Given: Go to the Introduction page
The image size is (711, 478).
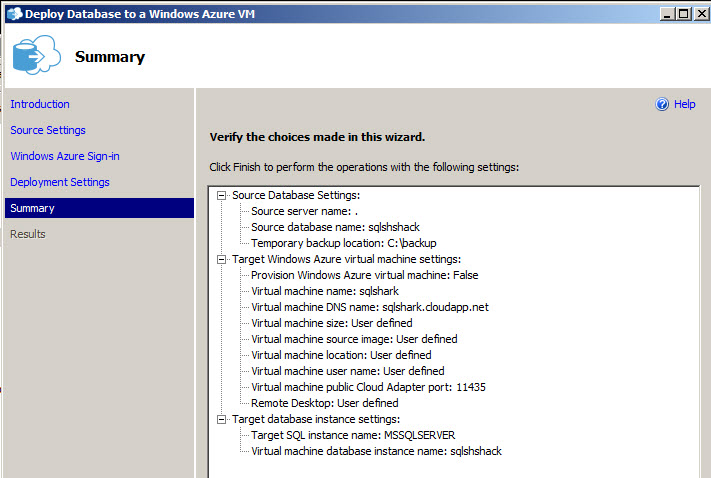Looking at the screenshot, I should (x=40, y=104).
